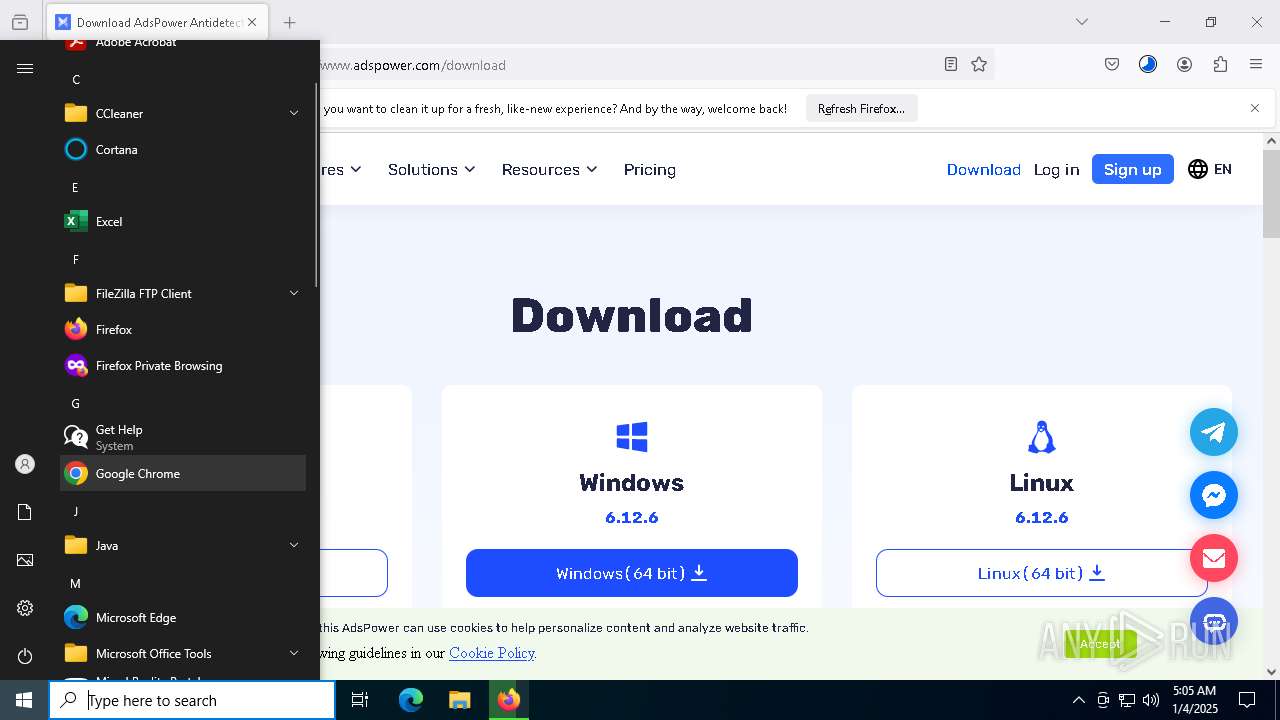The image size is (1280, 720).
Task: Go to the Pricing page
Action: coord(650,169)
